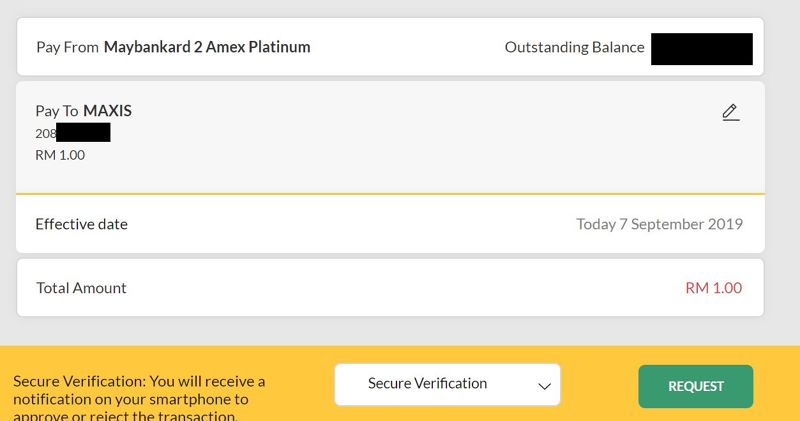Viewport: 800px width, 421px height.
Task: Click empty space inside the Pay To card
Action: pos(400,150)
